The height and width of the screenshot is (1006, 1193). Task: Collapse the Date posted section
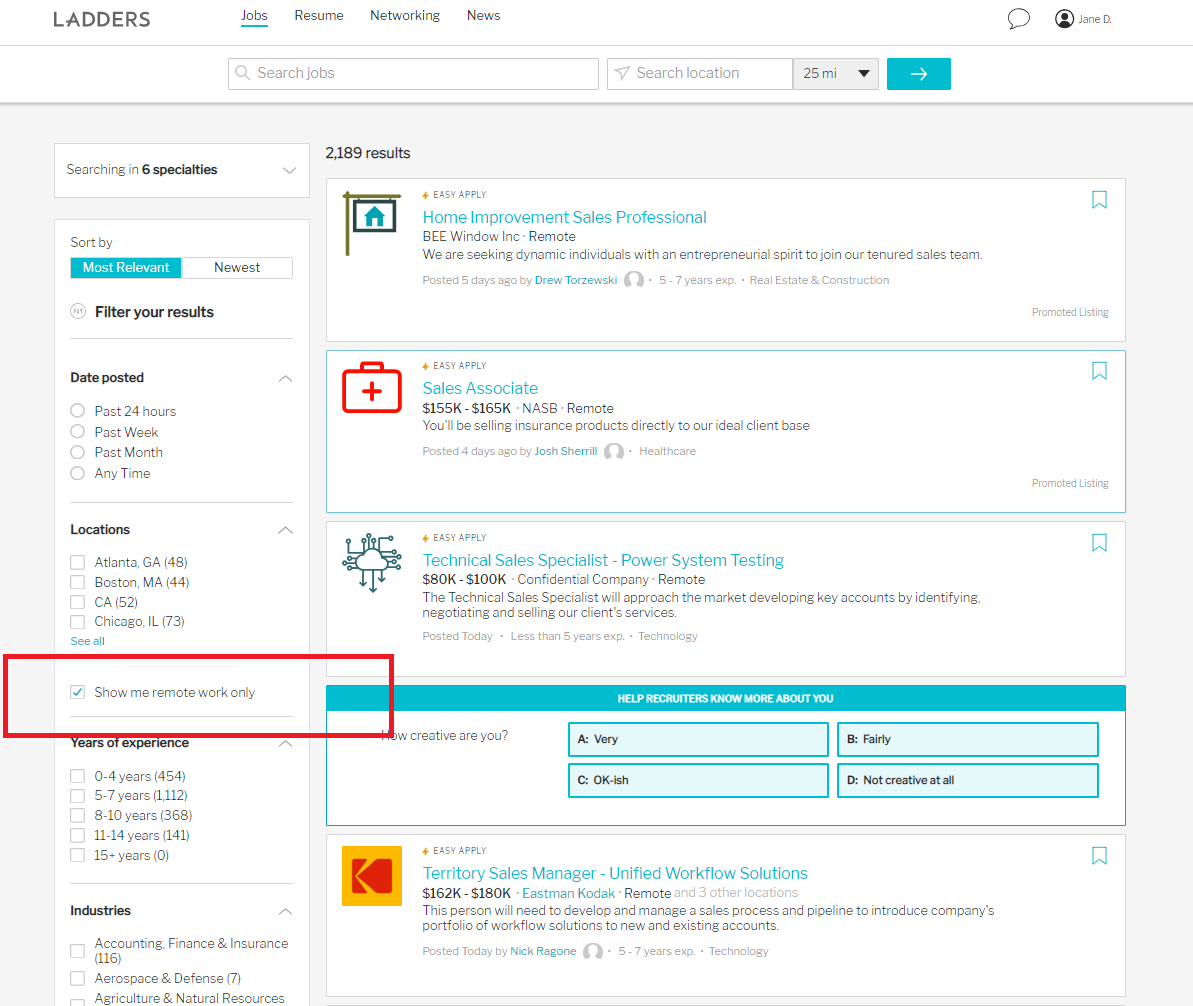coord(285,378)
